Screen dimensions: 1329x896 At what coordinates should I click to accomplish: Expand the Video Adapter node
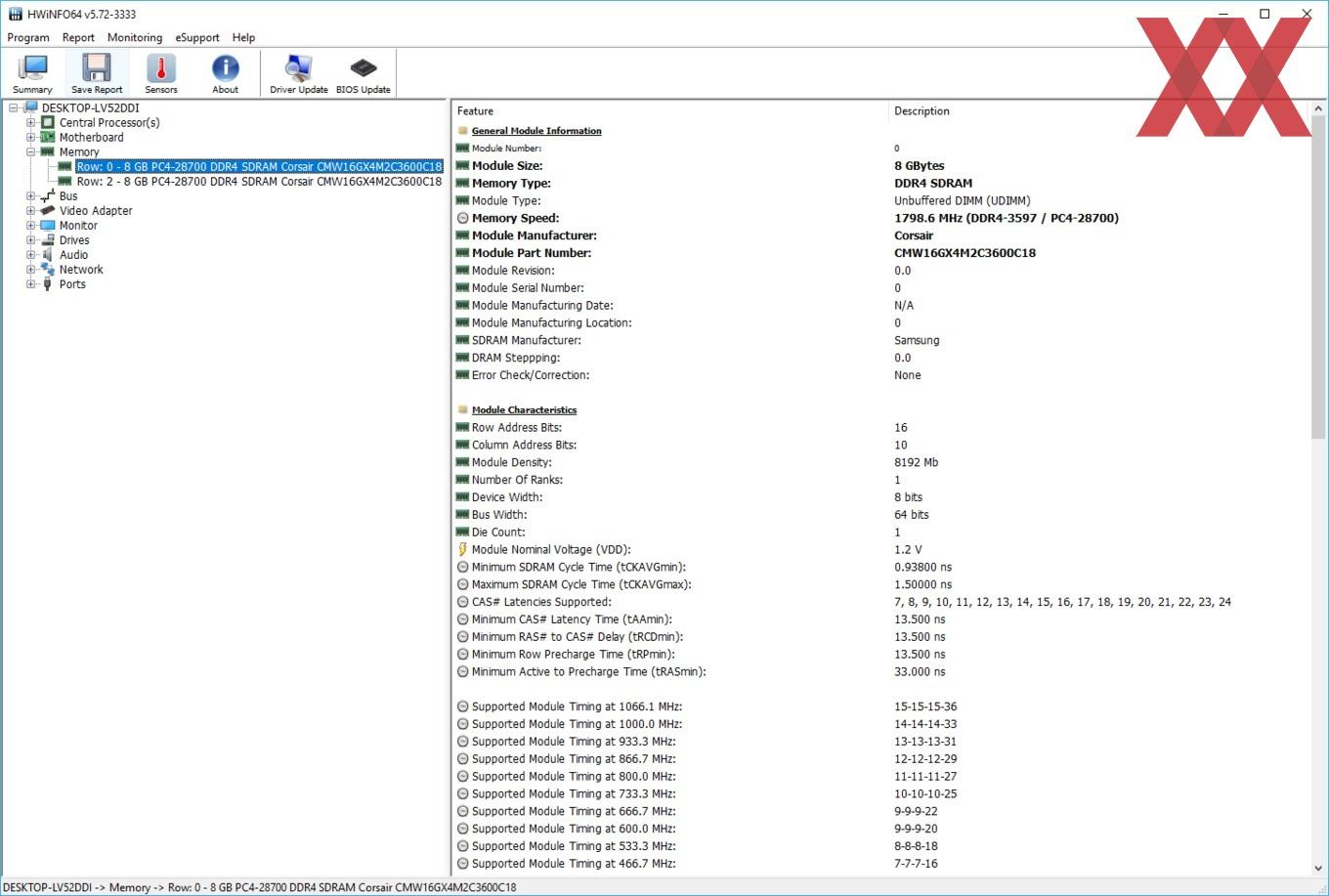(x=31, y=210)
